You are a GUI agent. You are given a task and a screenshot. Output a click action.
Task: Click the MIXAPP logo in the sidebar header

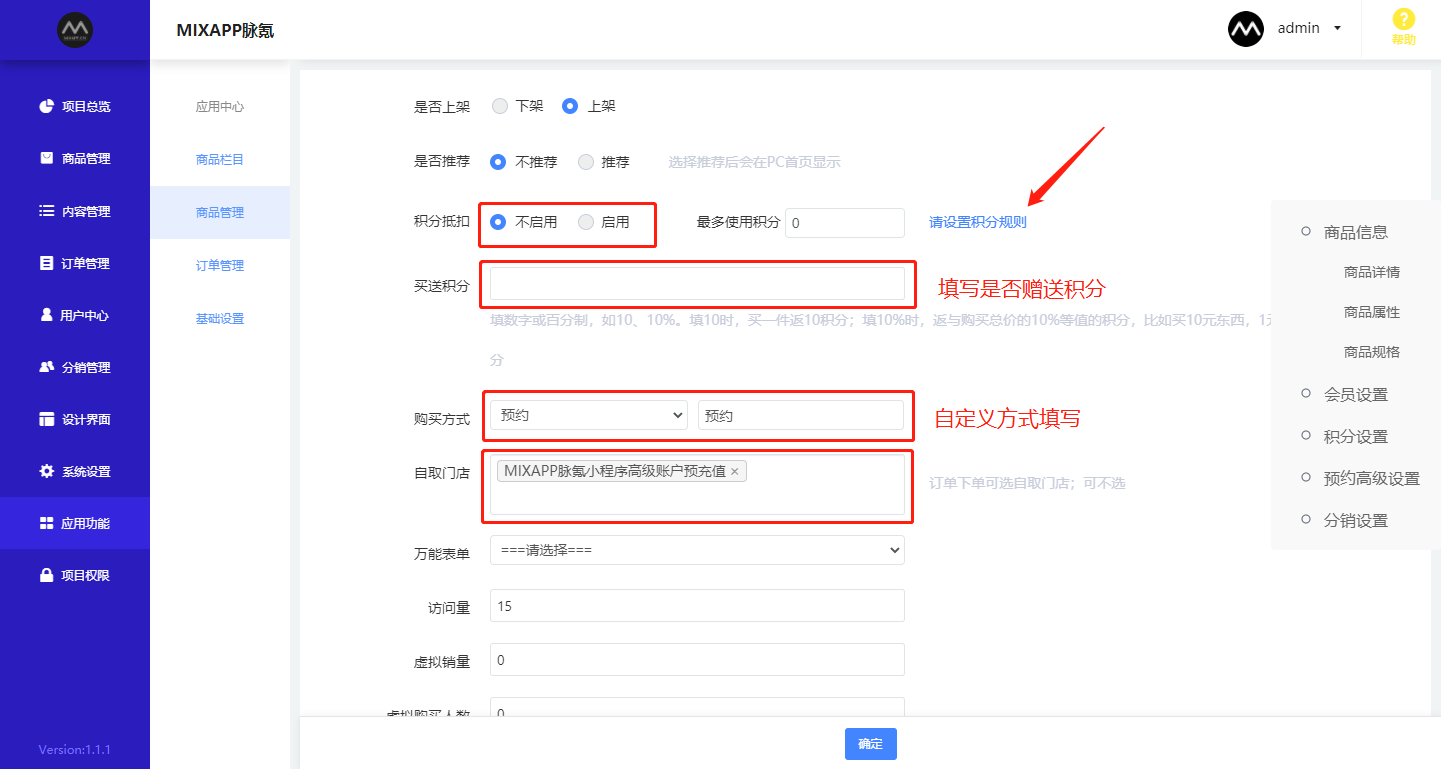click(x=75, y=30)
